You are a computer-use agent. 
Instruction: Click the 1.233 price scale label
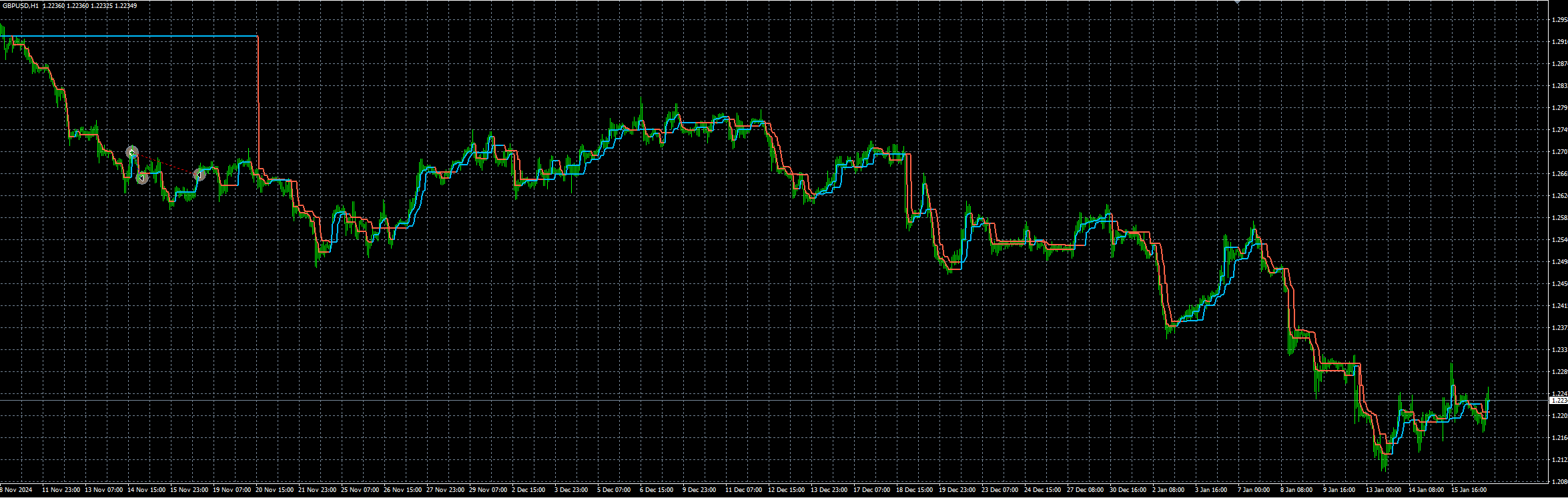point(1559,350)
